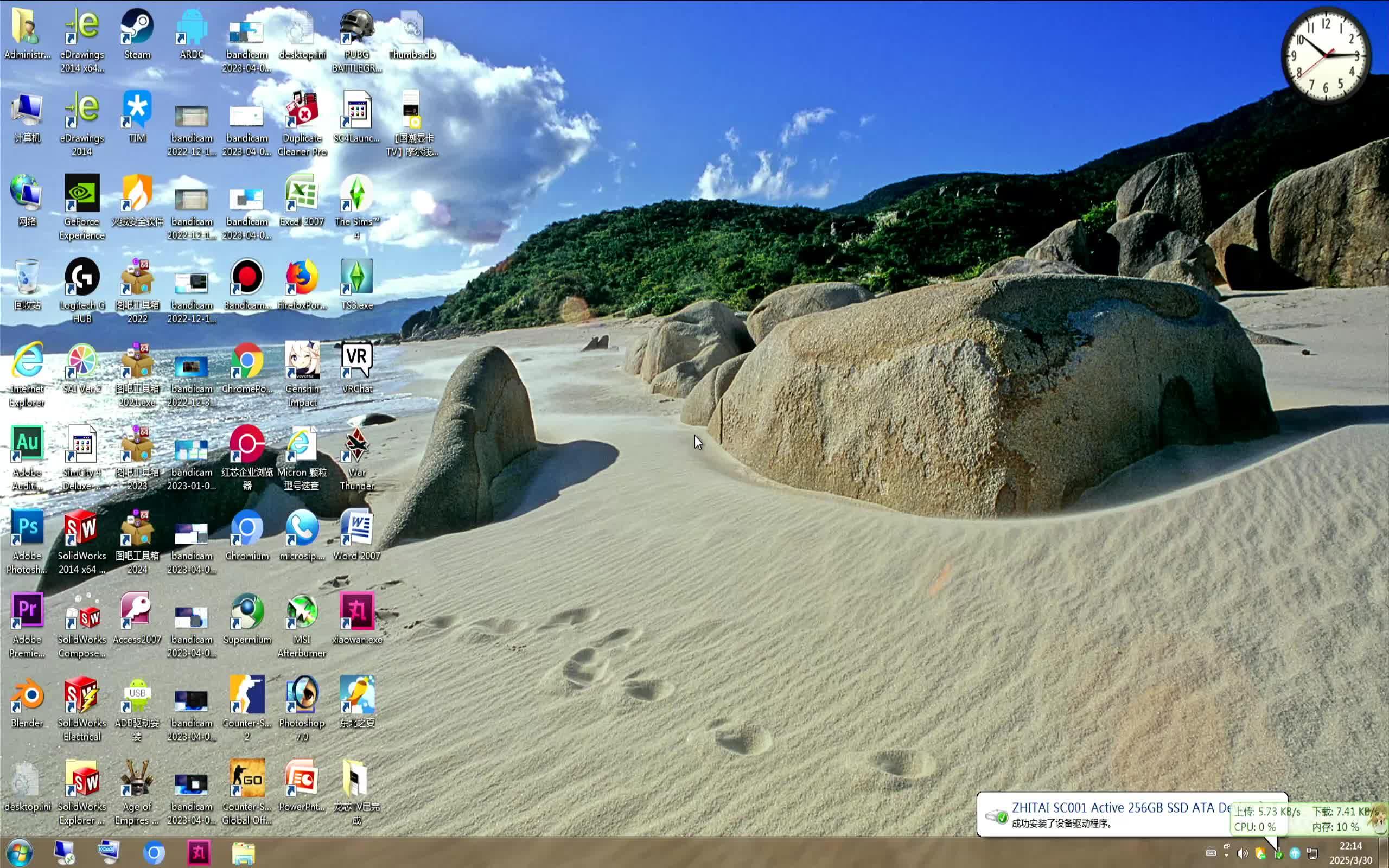Viewport: 1389px width, 868px height.
Task: Open the taskbar clock showing 22:14
Action: point(1350,853)
